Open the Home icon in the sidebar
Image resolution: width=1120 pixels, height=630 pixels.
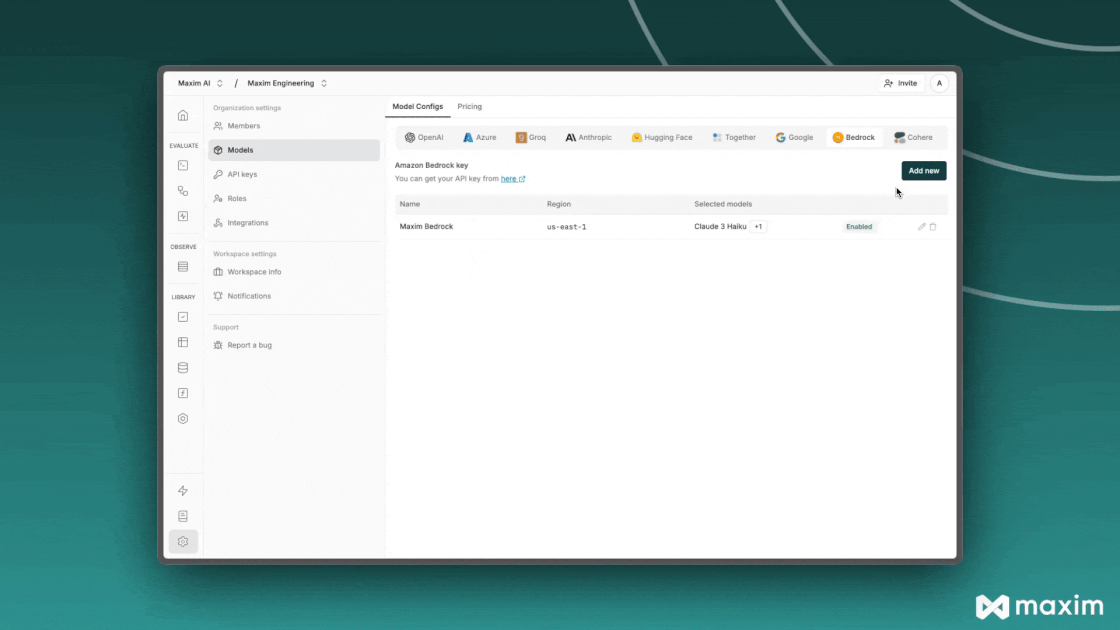(183, 116)
